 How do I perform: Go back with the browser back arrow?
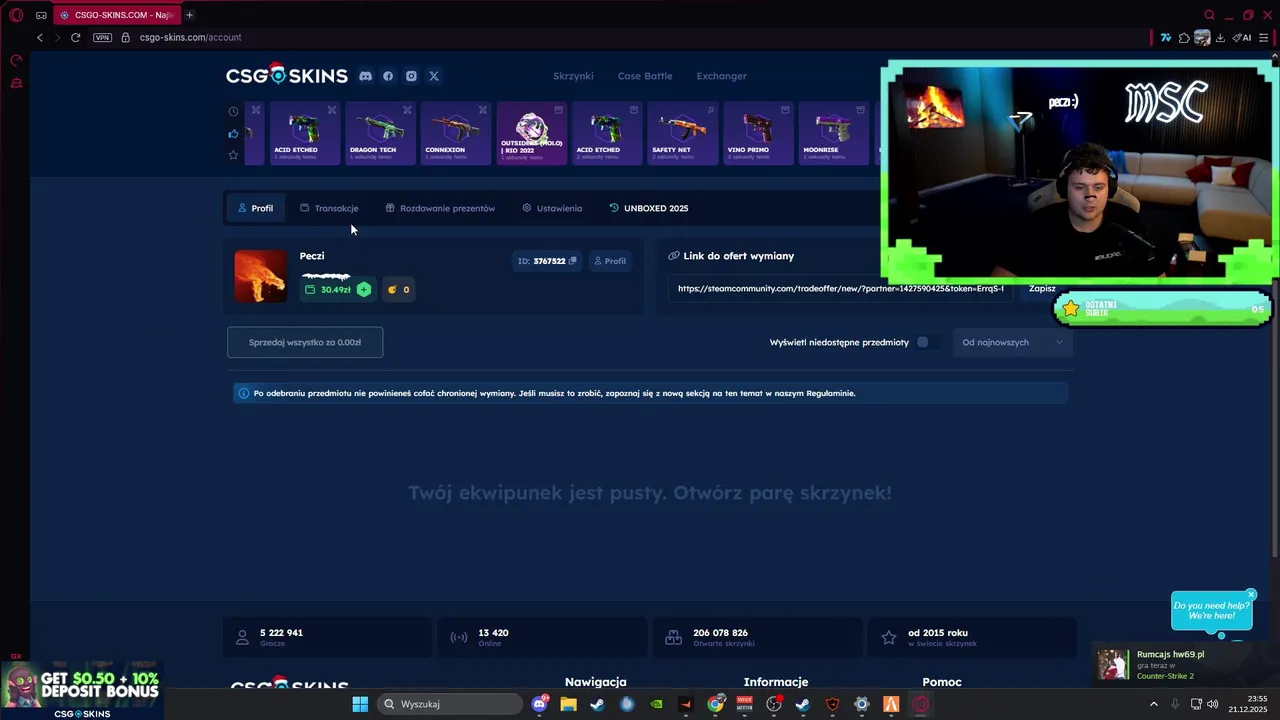click(x=40, y=37)
